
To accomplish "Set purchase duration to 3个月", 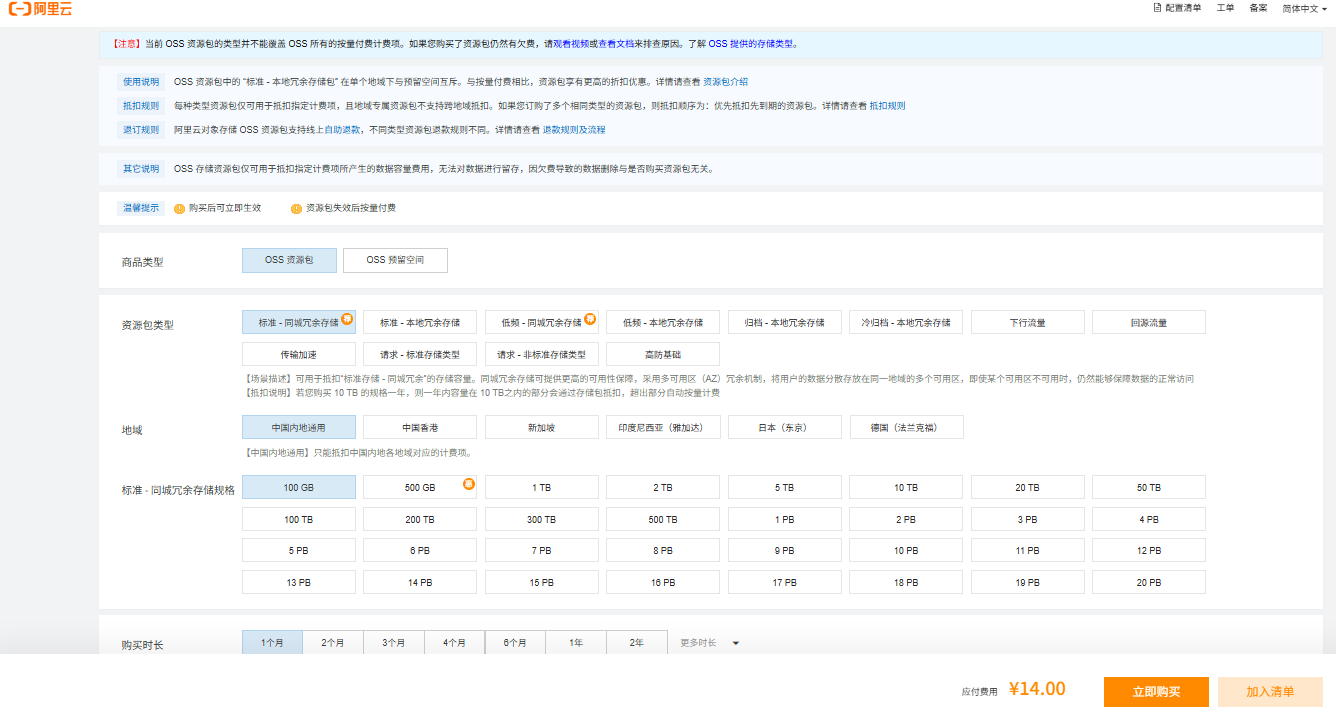I will click(394, 643).
